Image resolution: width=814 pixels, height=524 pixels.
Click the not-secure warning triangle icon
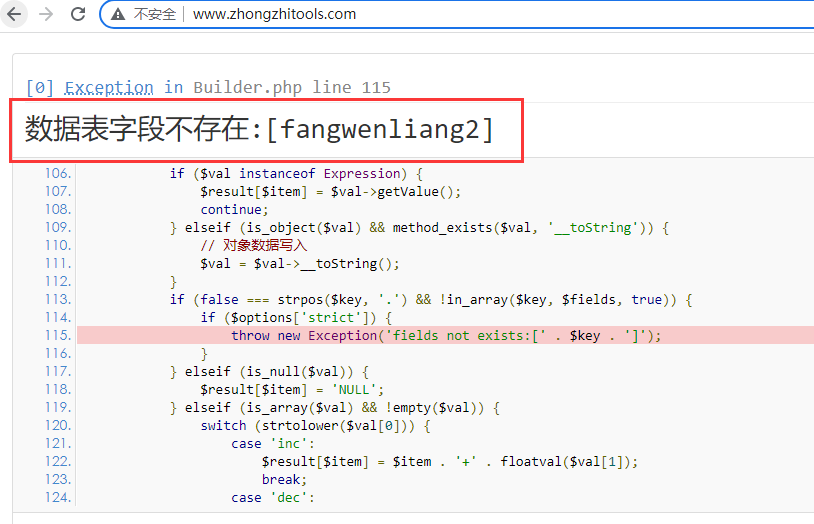point(118,15)
